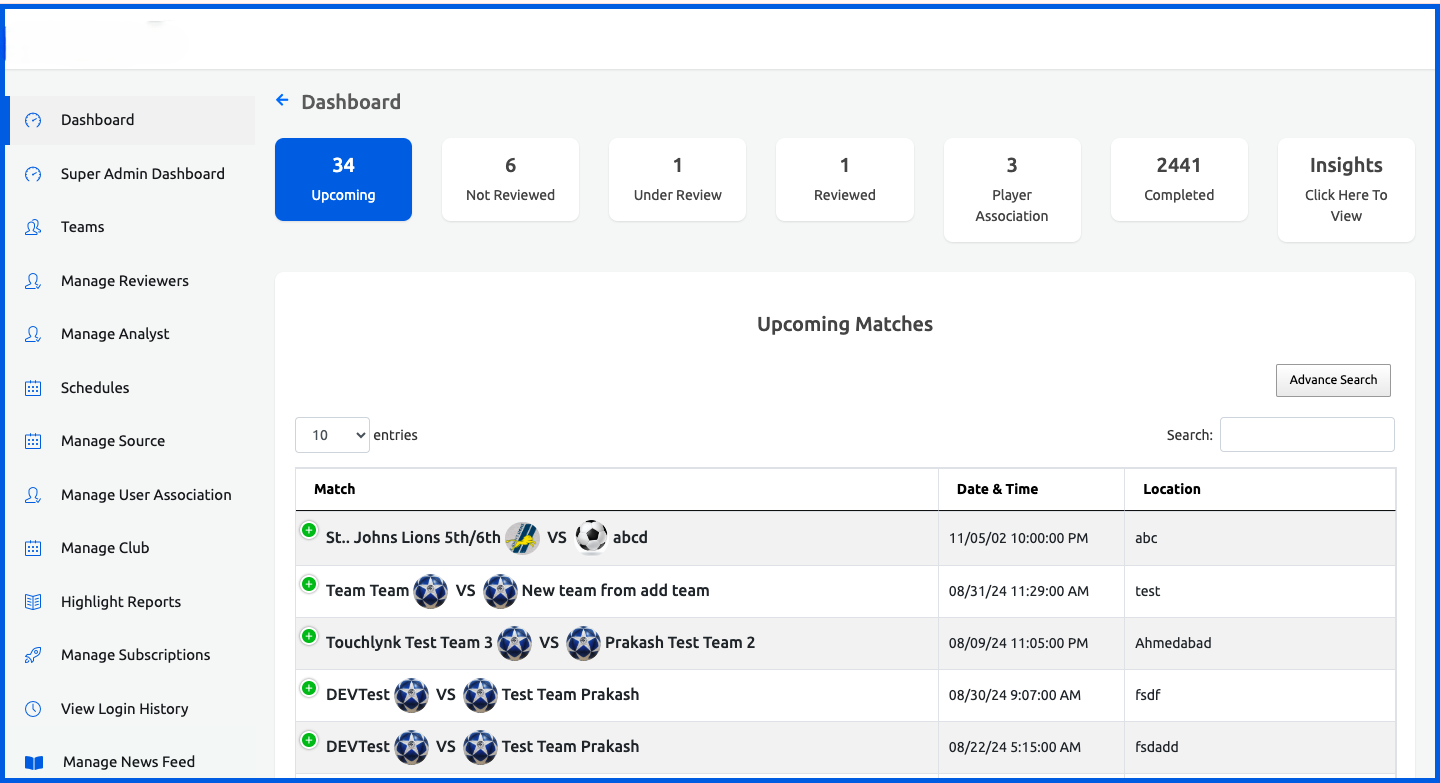The height and width of the screenshot is (783, 1440).
Task: Click the Dashboard gauge icon in sidebar
Action: [x=33, y=120]
